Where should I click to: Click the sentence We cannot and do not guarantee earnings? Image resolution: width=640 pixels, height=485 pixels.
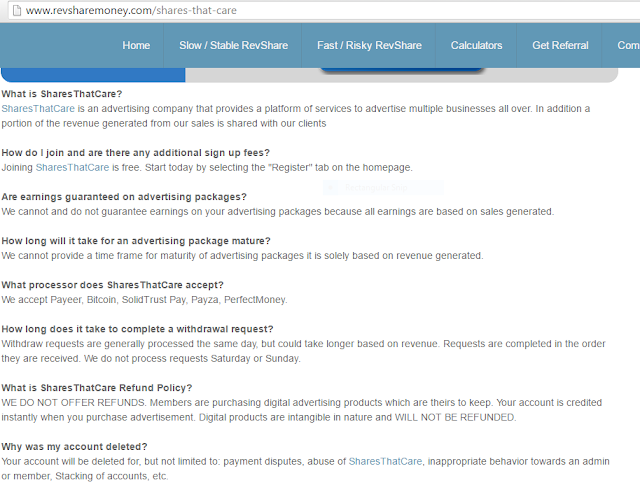[x=278, y=211]
